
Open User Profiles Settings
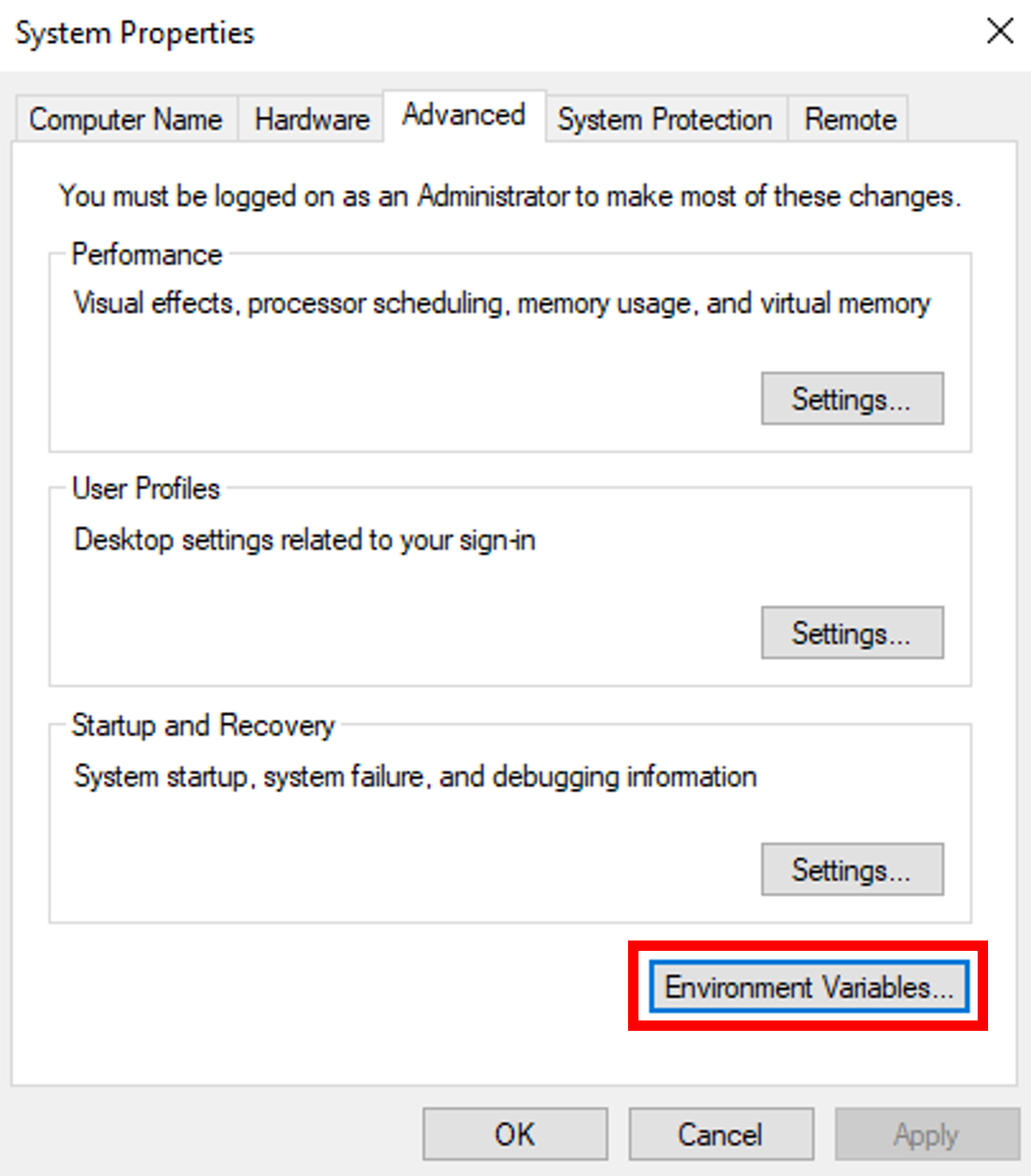pos(852,633)
